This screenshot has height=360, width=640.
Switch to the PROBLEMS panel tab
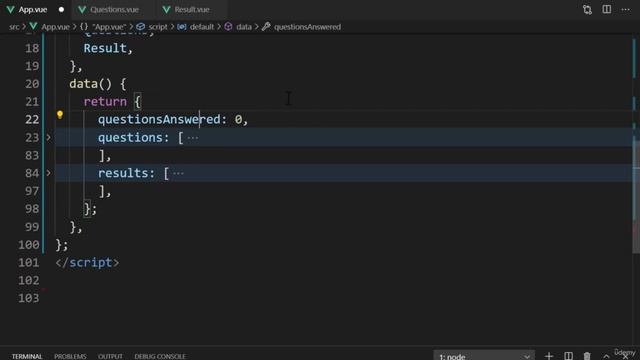point(70,356)
